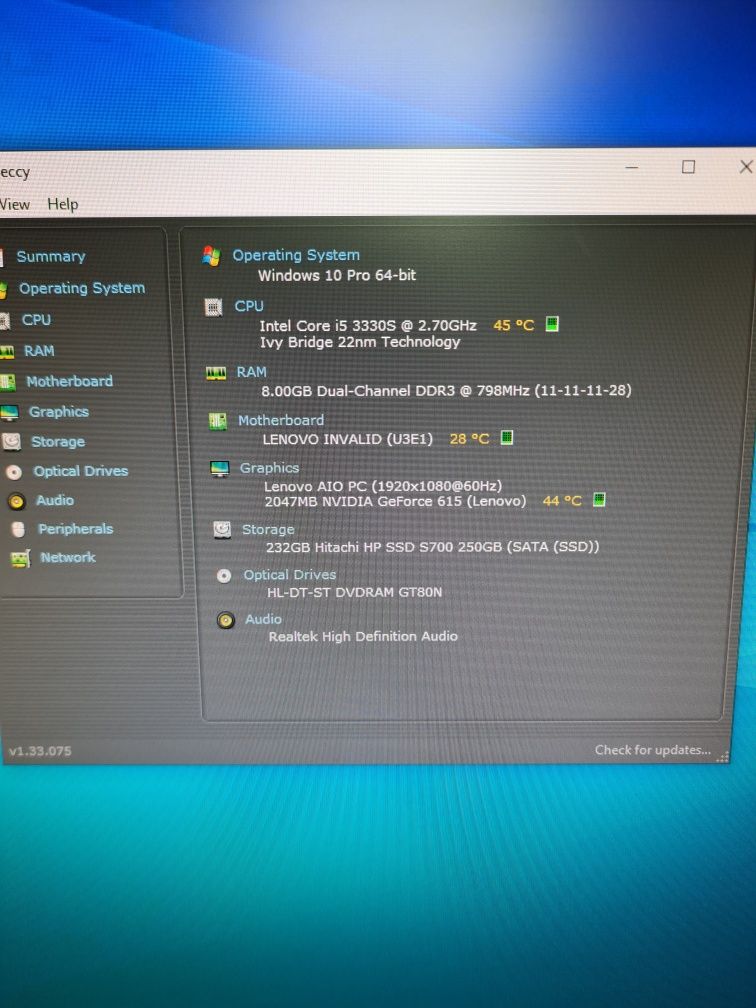Open the Optical Drives heading in summary
This screenshot has height=1008, width=756.
pyautogui.click(x=289, y=575)
